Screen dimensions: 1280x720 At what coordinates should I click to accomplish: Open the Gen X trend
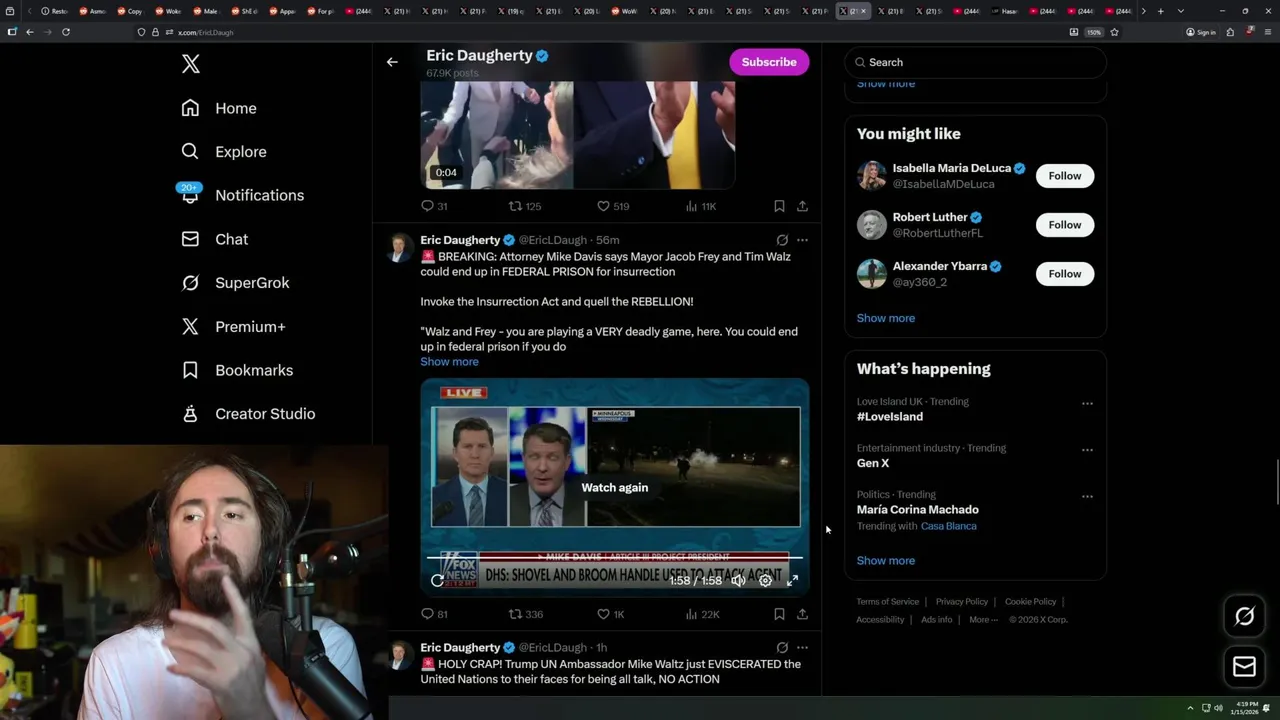[873, 463]
